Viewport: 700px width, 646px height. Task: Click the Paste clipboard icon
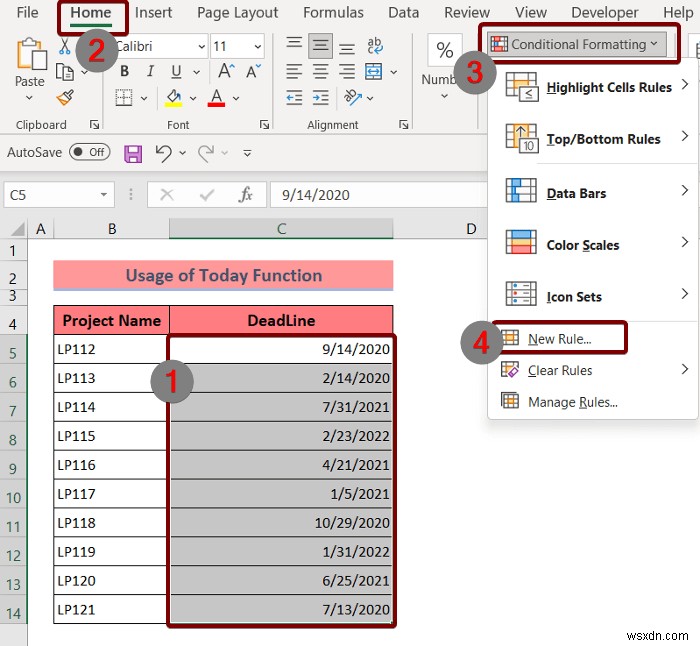(31, 54)
